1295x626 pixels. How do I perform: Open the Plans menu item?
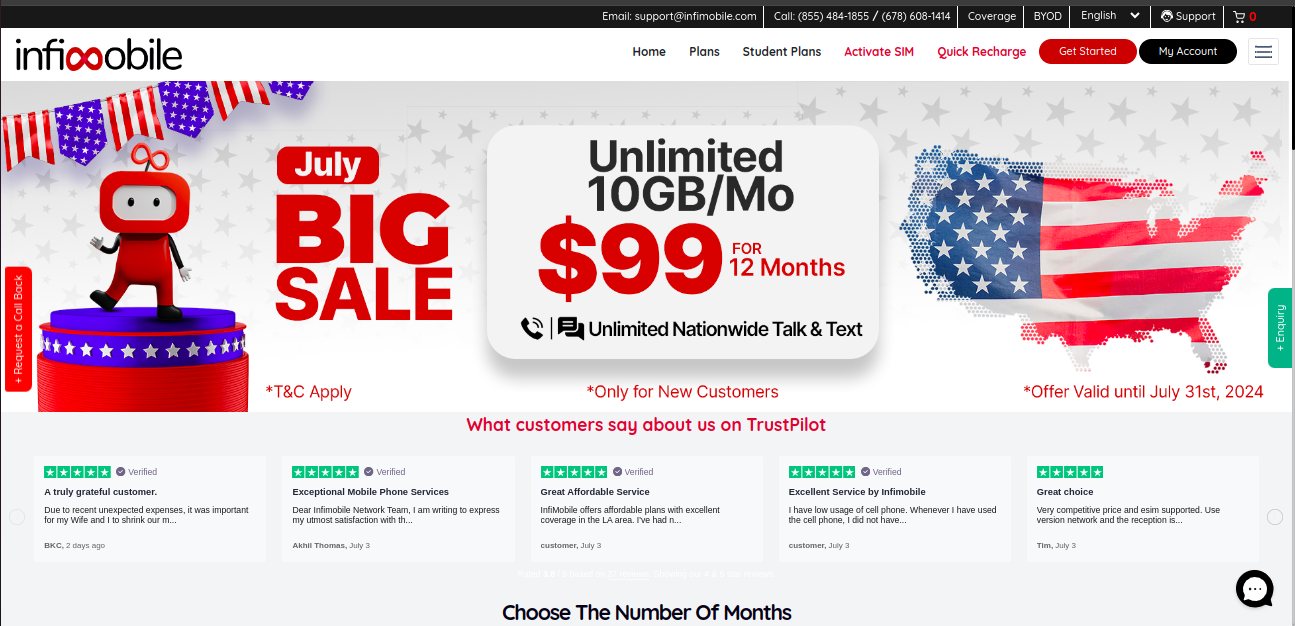click(704, 52)
